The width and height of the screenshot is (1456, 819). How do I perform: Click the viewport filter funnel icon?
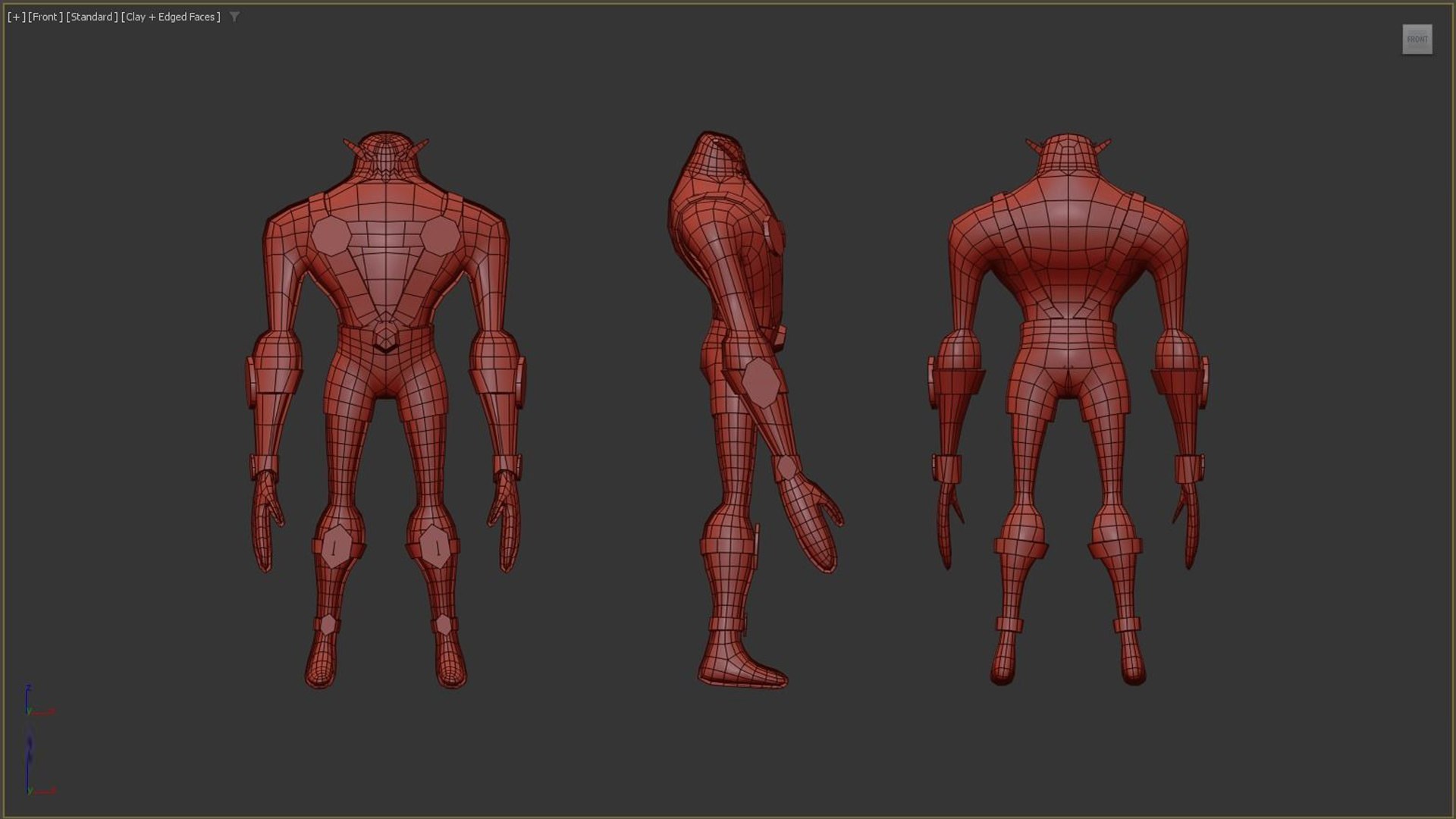(234, 17)
